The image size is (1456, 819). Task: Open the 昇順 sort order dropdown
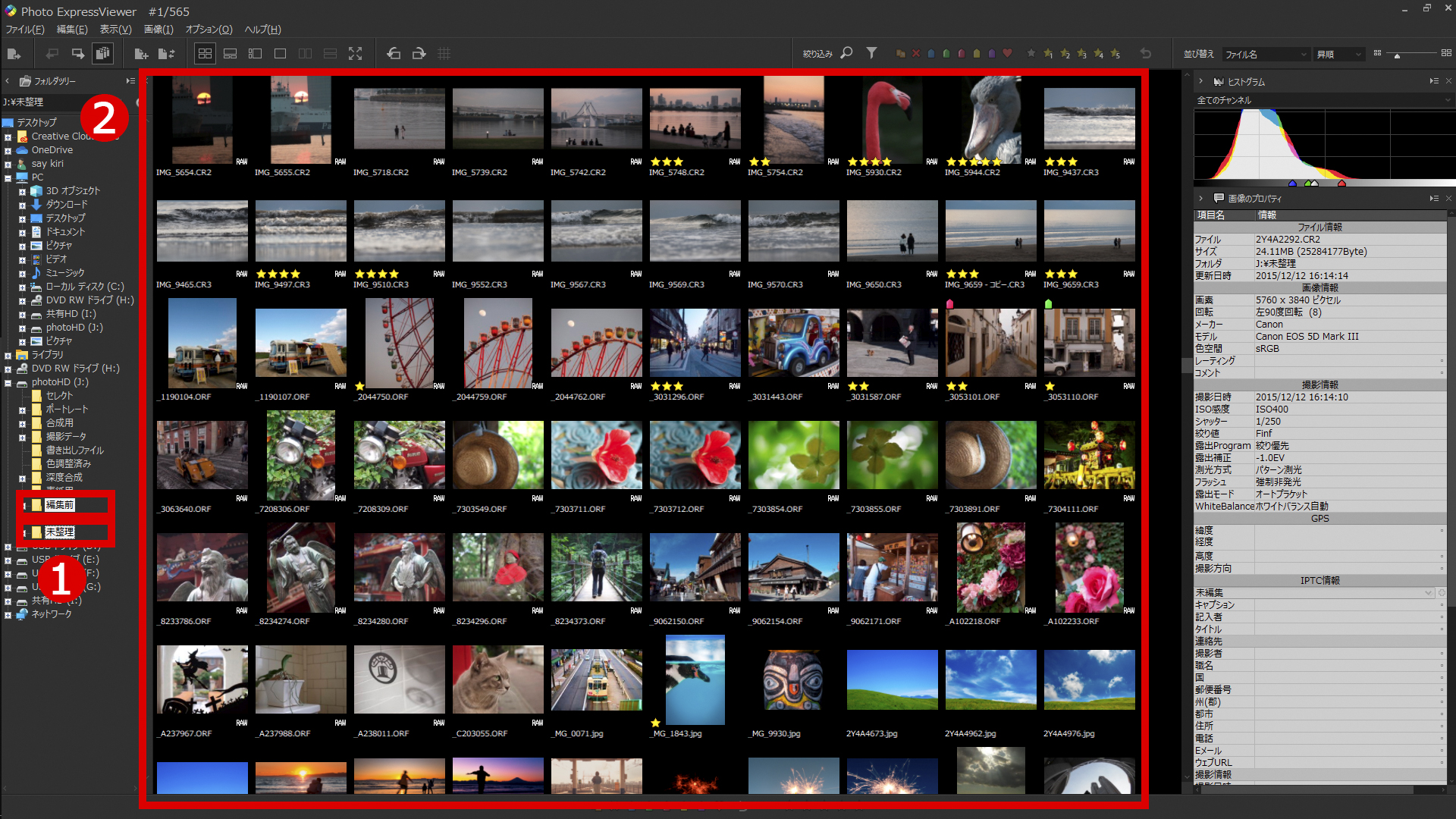pyautogui.click(x=1339, y=55)
